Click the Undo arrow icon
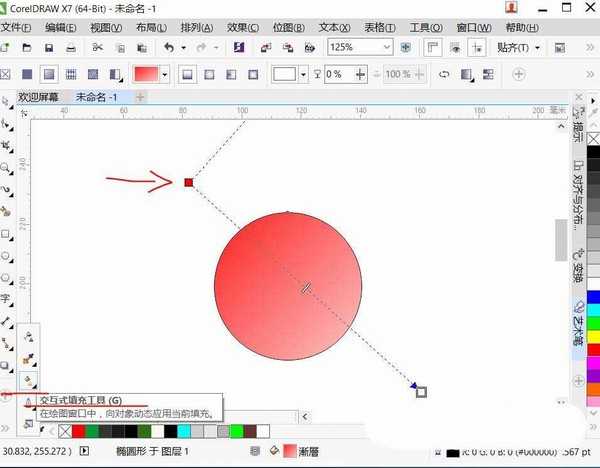600x468 pixels. click(169, 47)
